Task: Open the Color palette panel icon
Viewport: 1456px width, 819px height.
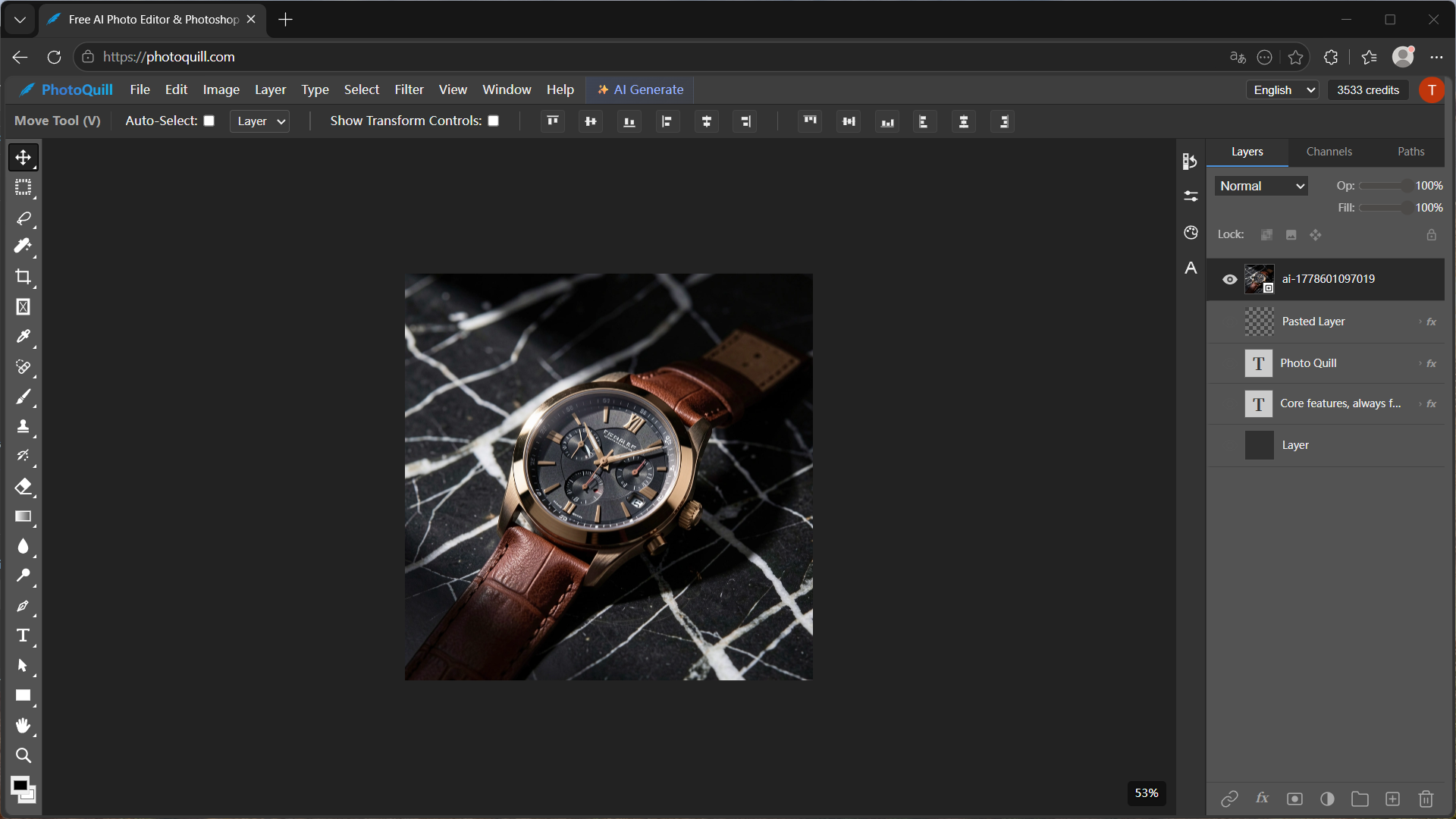Action: click(1191, 232)
